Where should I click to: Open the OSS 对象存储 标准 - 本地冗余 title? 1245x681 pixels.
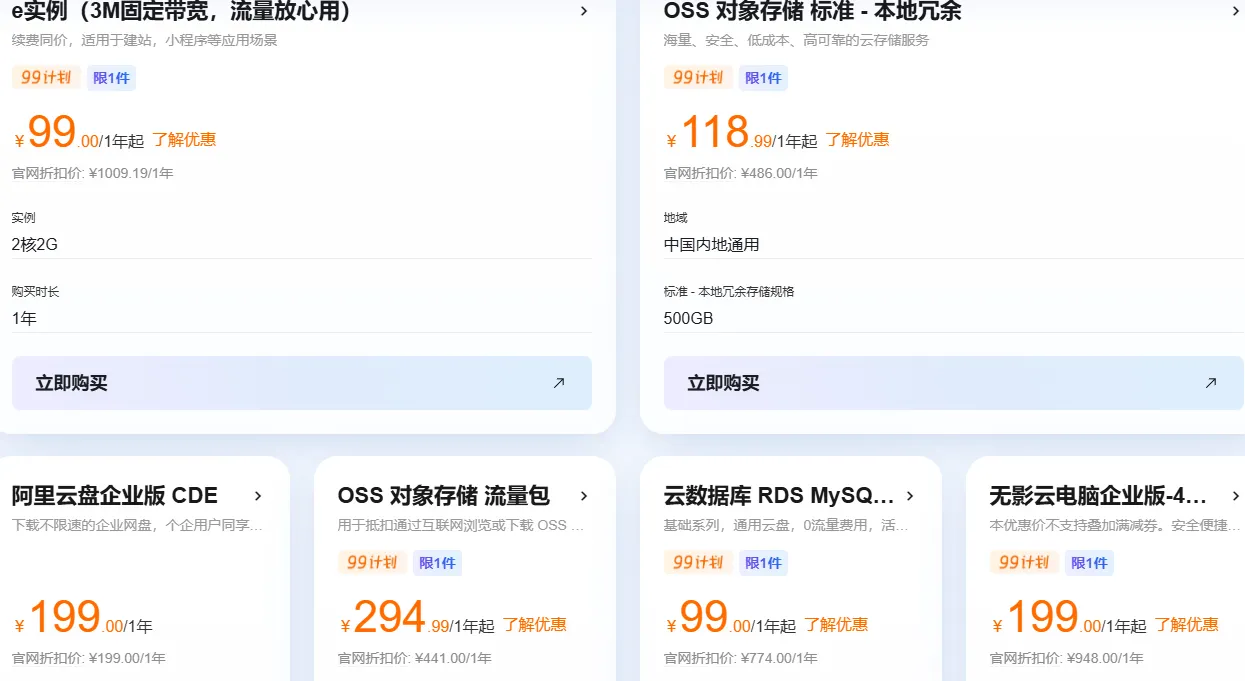coord(813,12)
